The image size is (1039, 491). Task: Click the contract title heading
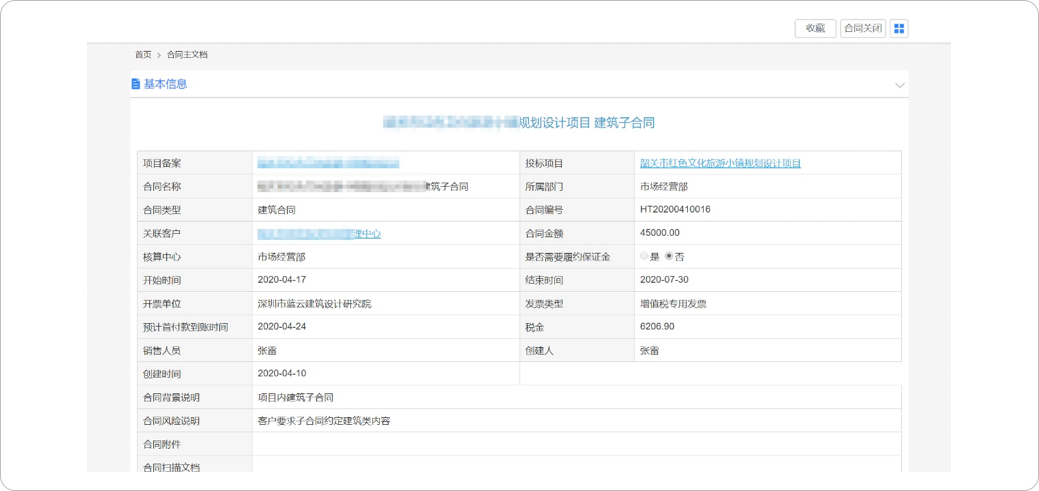click(x=519, y=123)
